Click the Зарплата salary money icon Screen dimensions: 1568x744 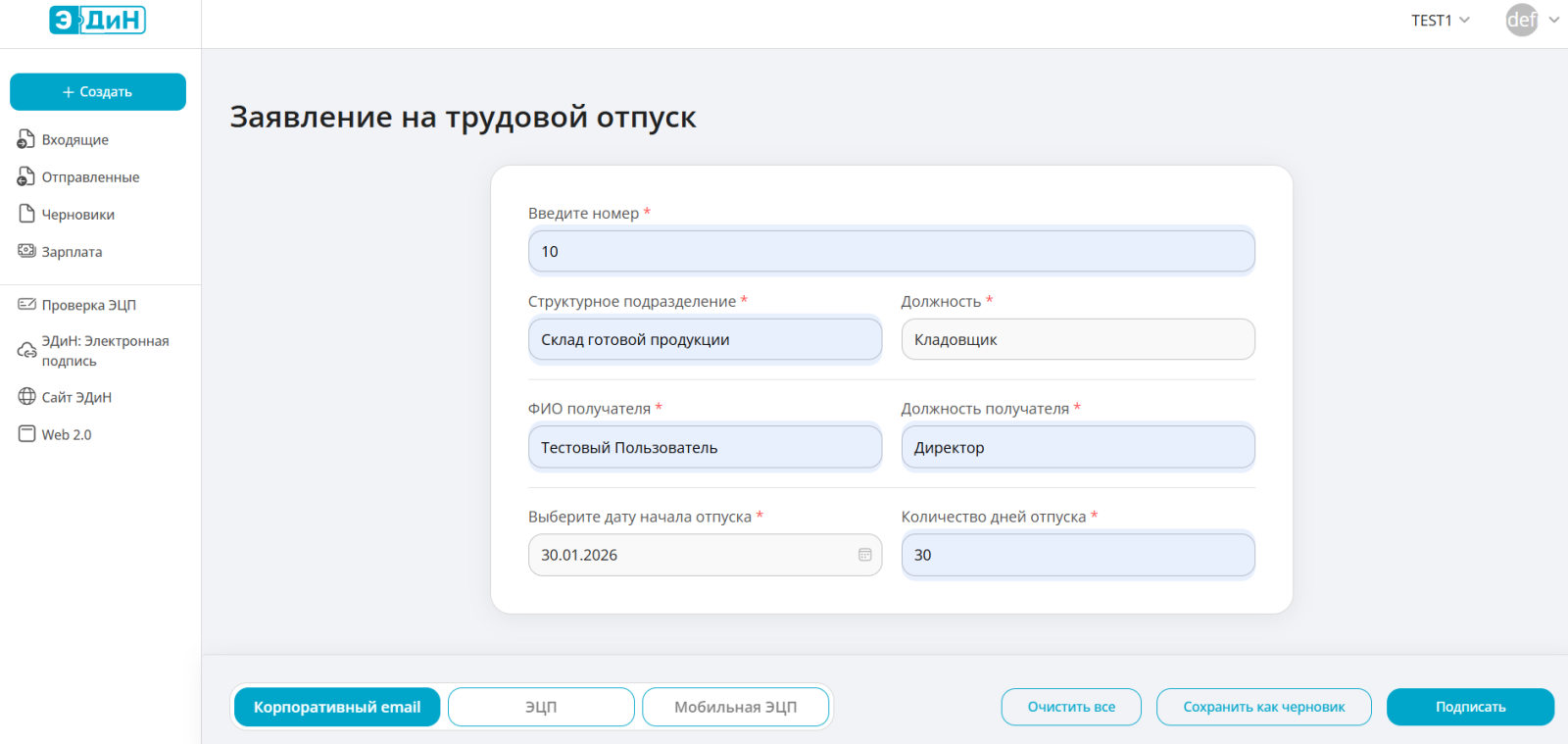[x=26, y=251]
